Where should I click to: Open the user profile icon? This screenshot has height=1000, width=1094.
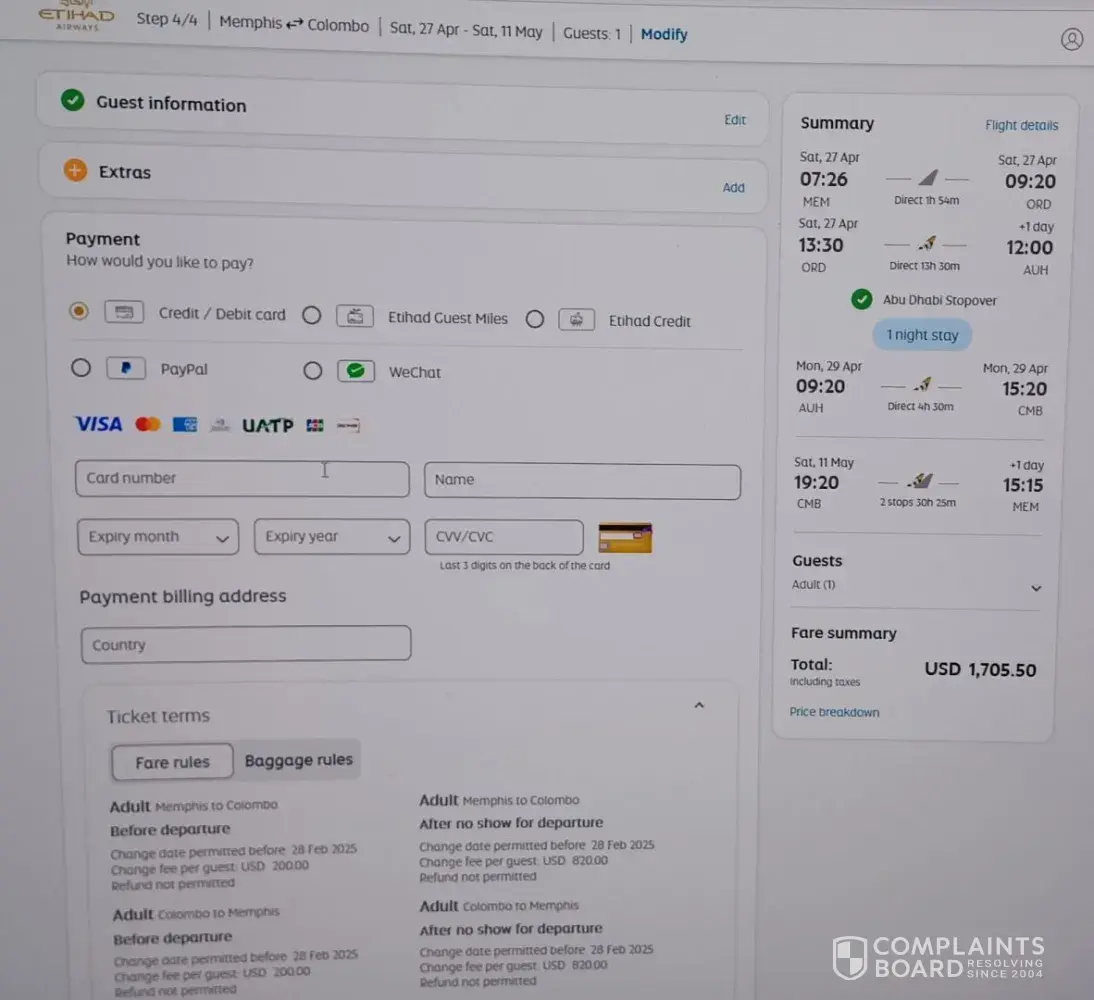pyautogui.click(x=1072, y=39)
